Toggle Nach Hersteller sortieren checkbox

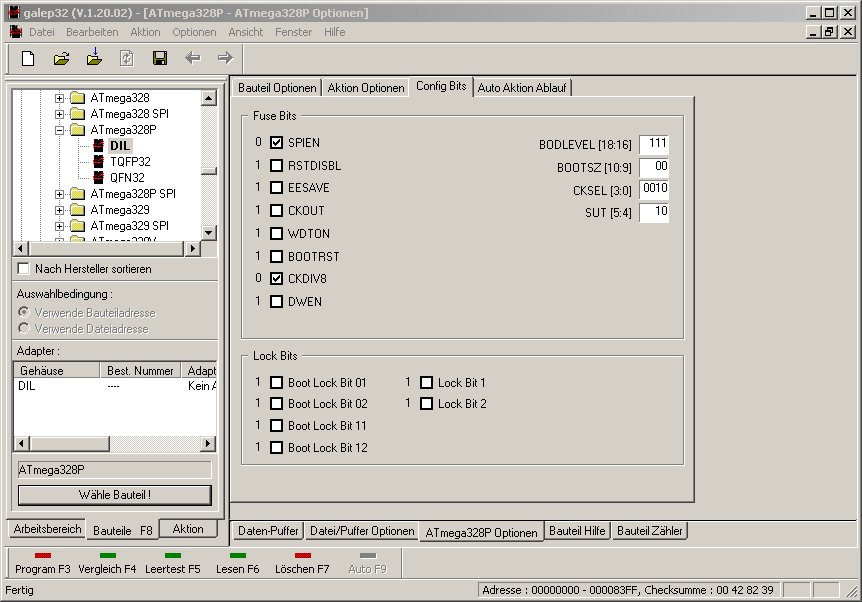pyautogui.click(x=24, y=269)
